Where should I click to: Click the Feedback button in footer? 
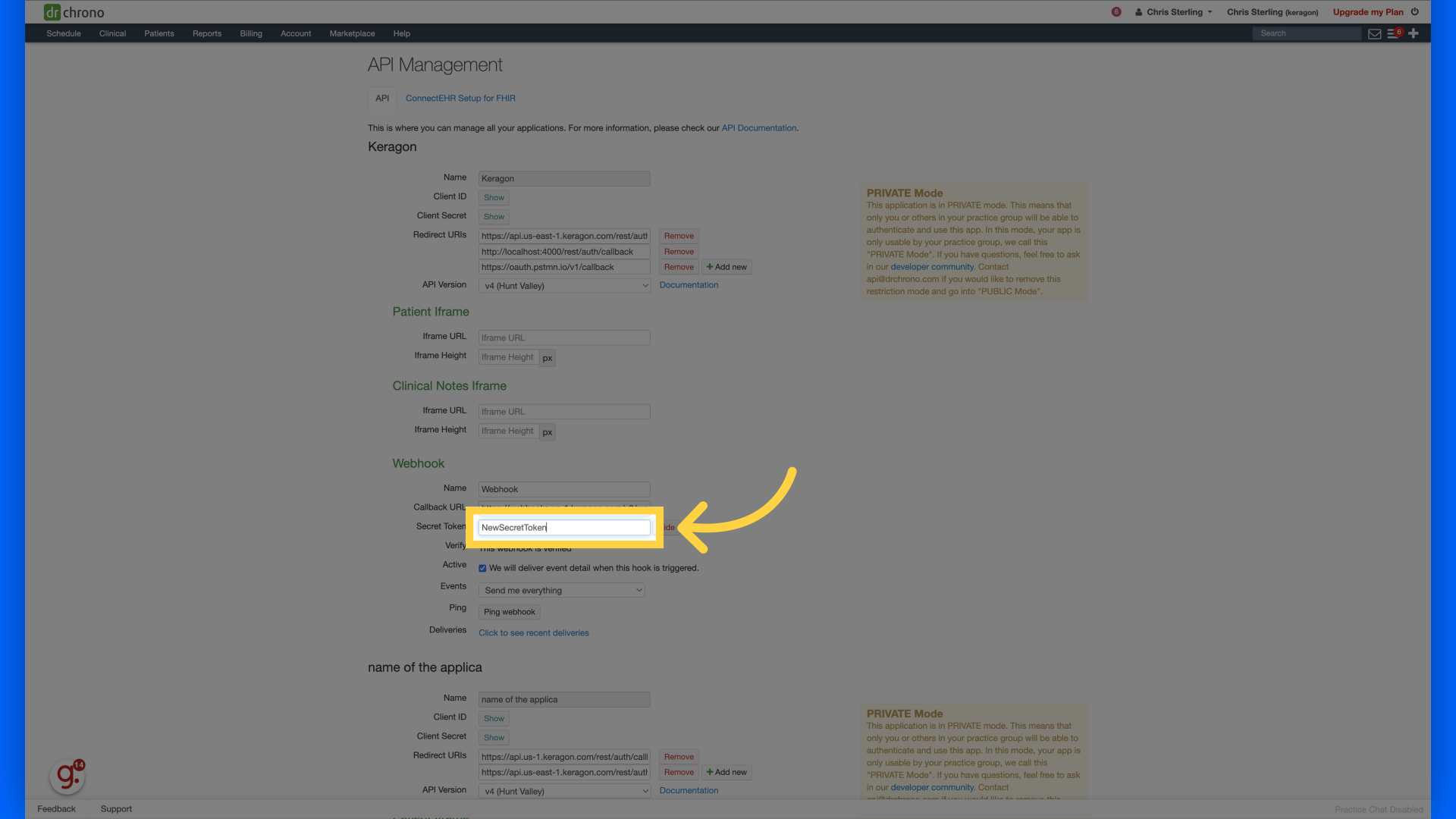click(x=56, y=809)
